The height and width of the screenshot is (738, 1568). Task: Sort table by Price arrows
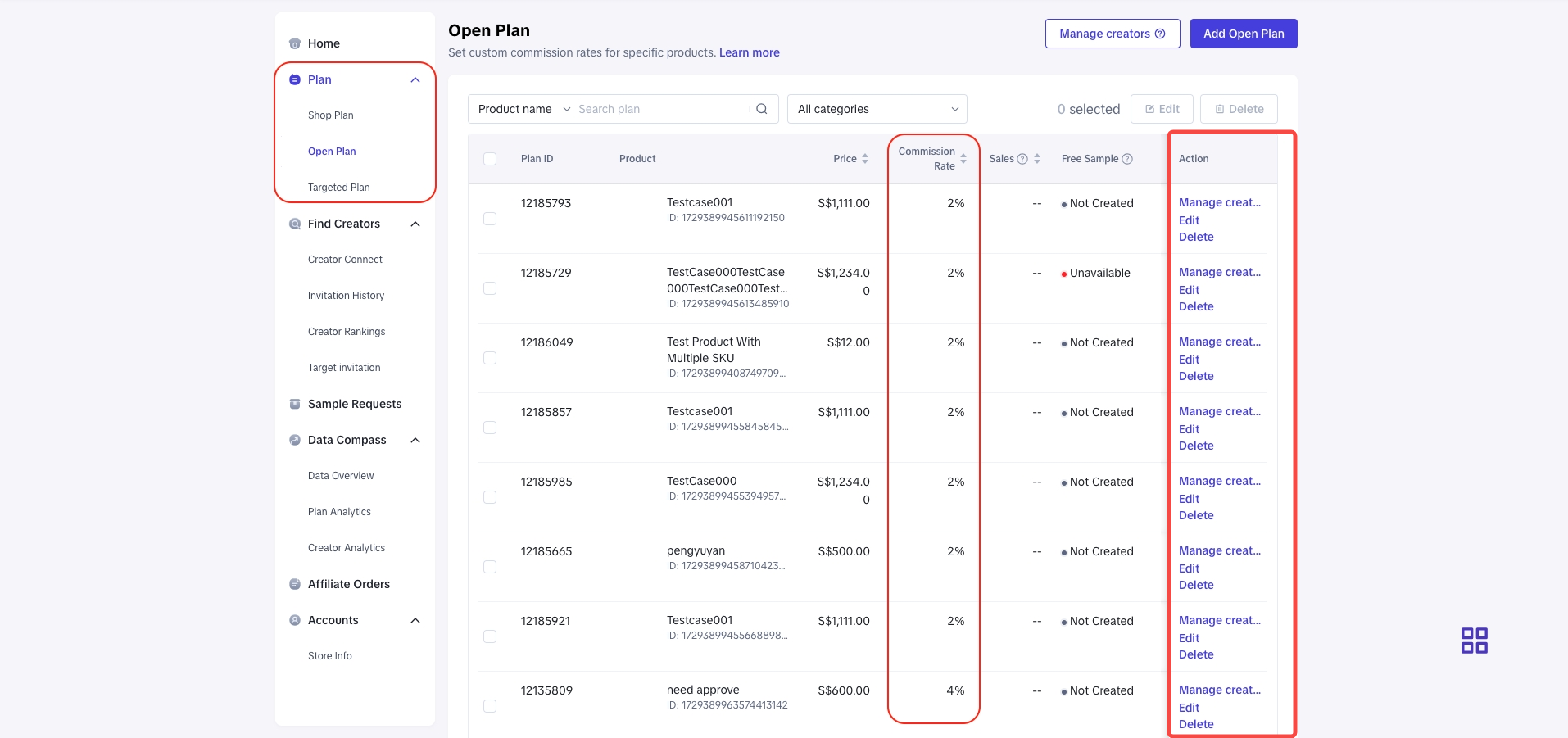coord(865,159)
